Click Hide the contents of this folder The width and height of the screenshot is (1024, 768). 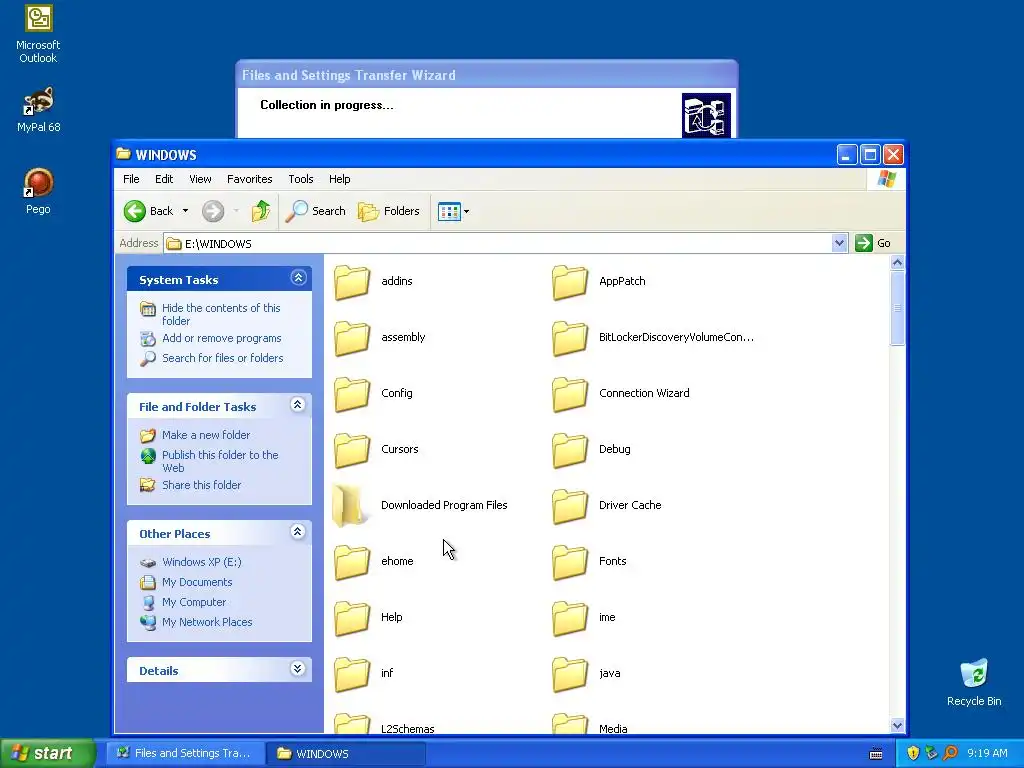pos(221,314)
